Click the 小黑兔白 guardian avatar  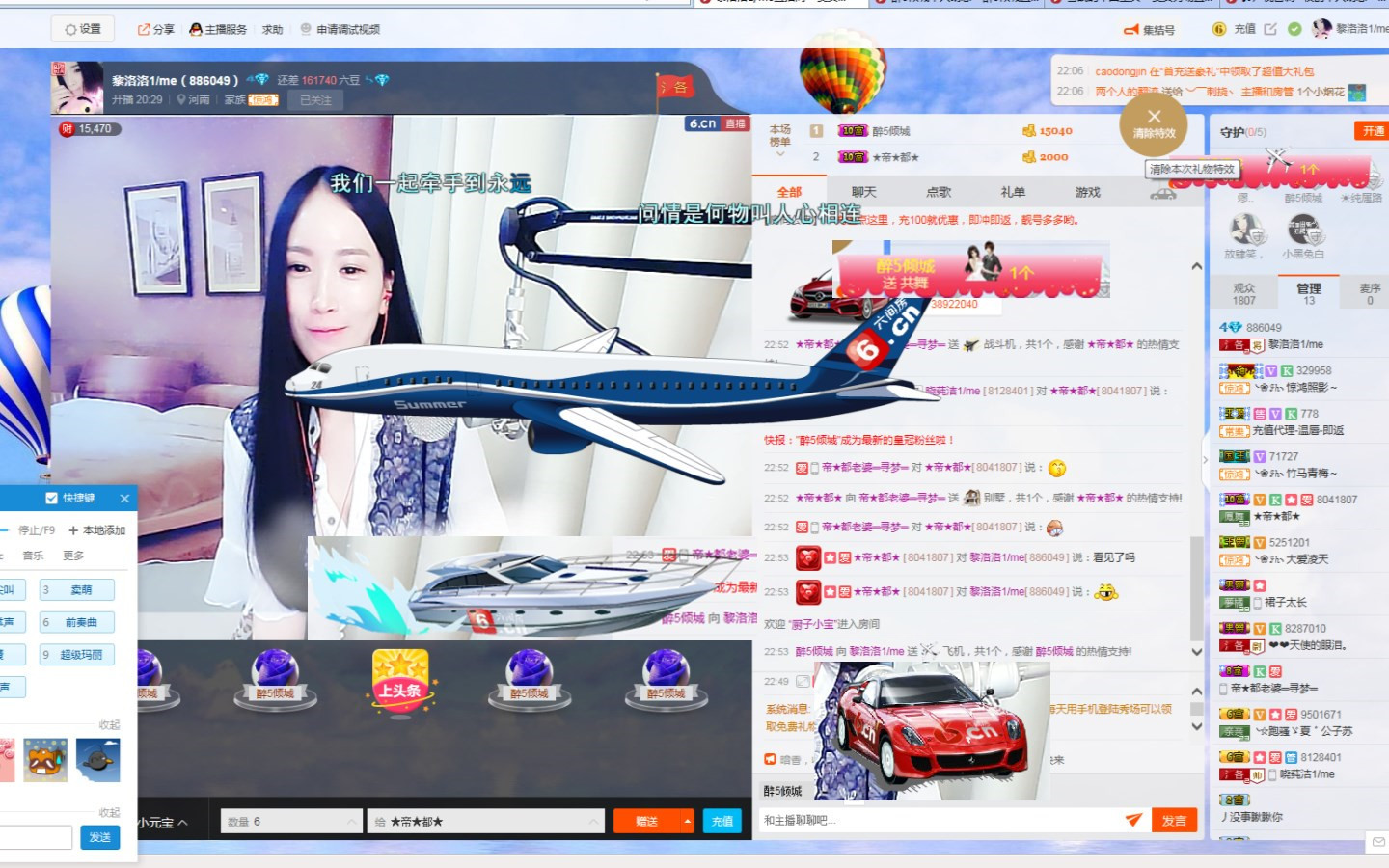1303,230
